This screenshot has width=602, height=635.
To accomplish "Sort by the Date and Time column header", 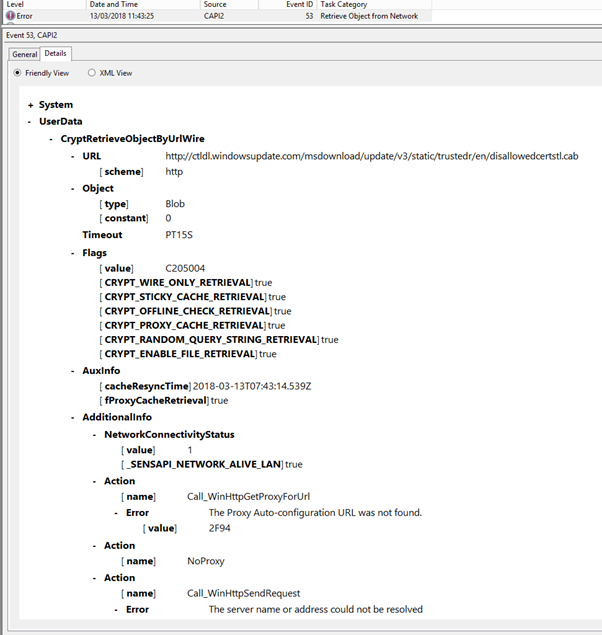I will 140,5.
